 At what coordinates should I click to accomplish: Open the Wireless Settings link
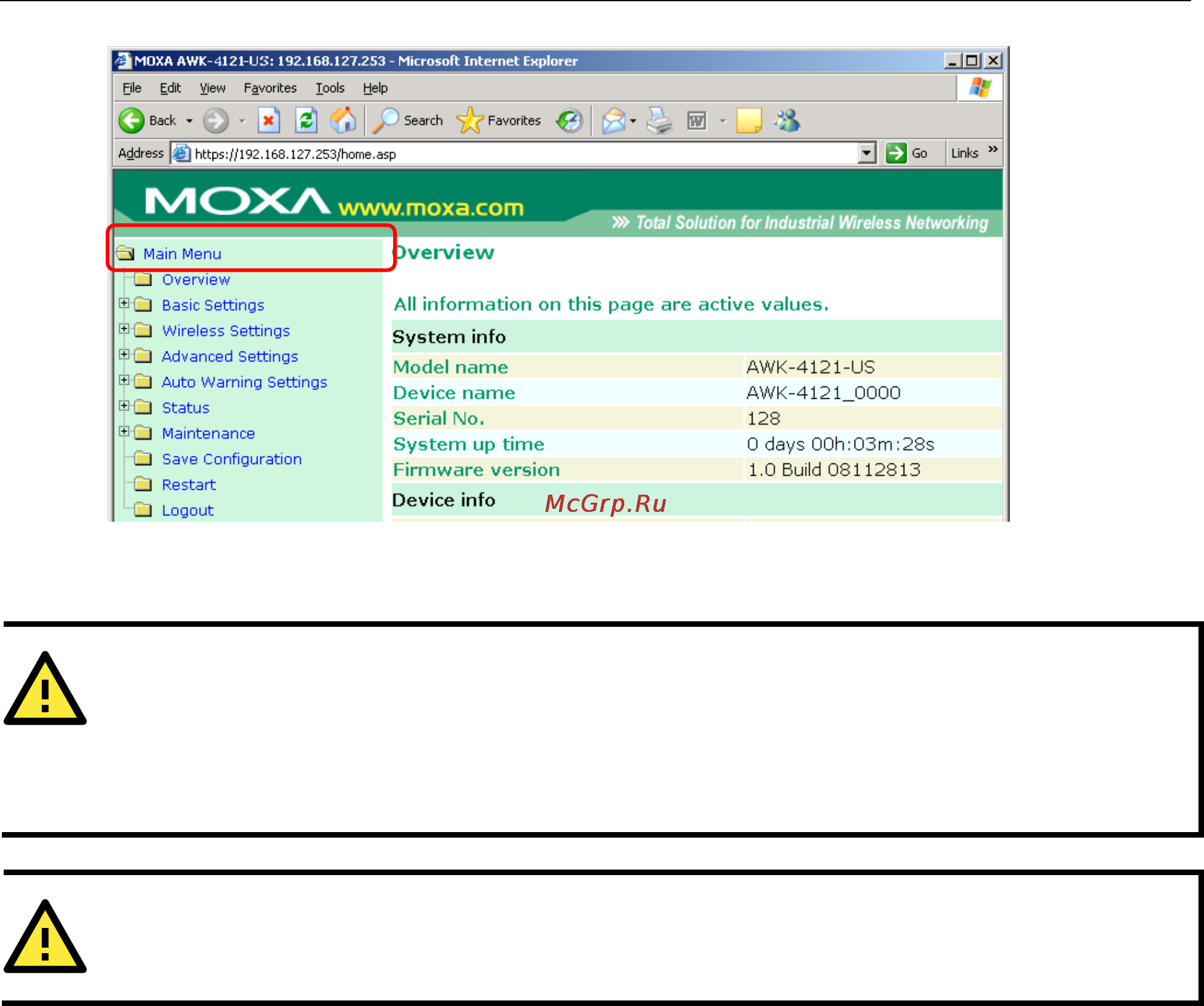coord(226,331)
